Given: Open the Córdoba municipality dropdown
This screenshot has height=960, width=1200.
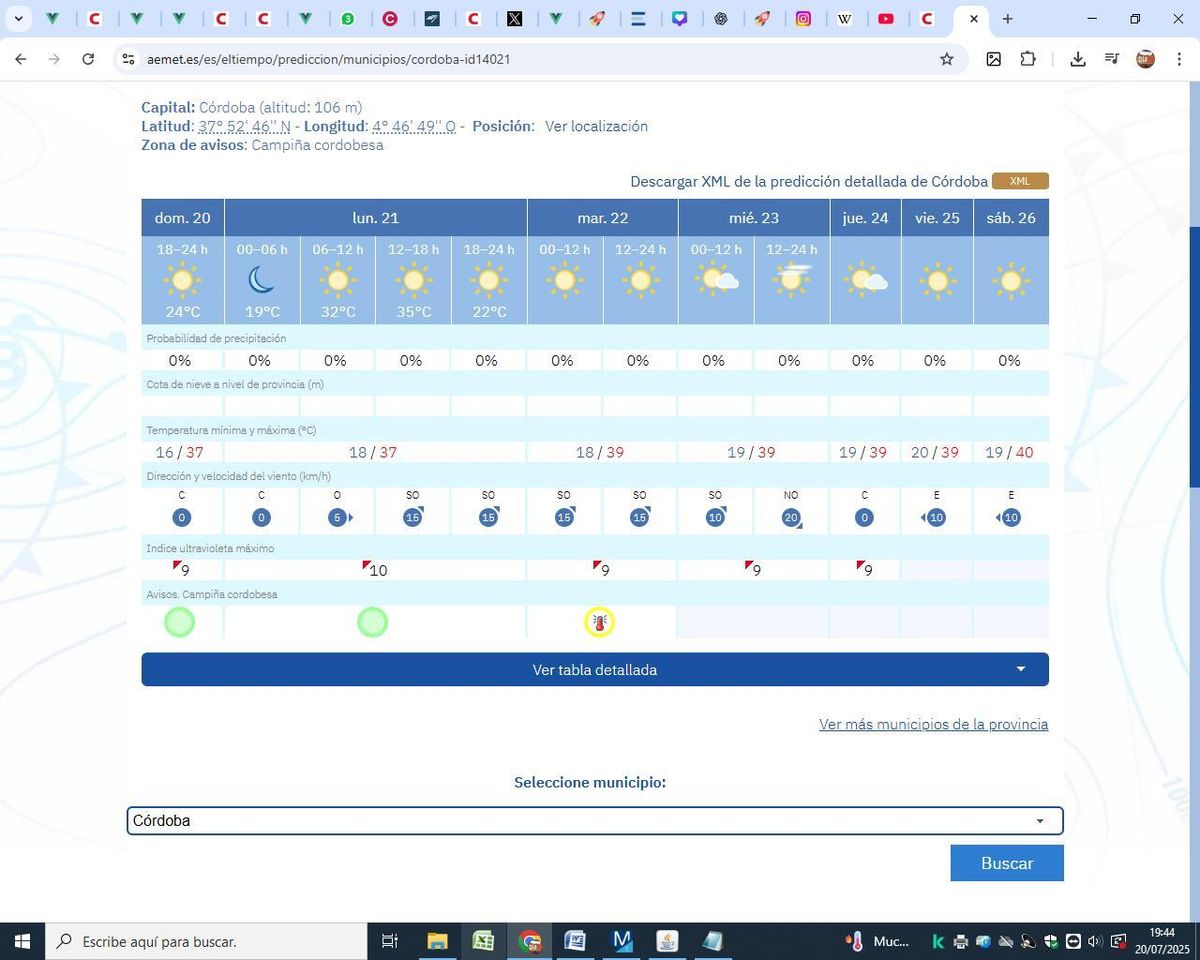Looking at the screenshot, I should point(595,821).
